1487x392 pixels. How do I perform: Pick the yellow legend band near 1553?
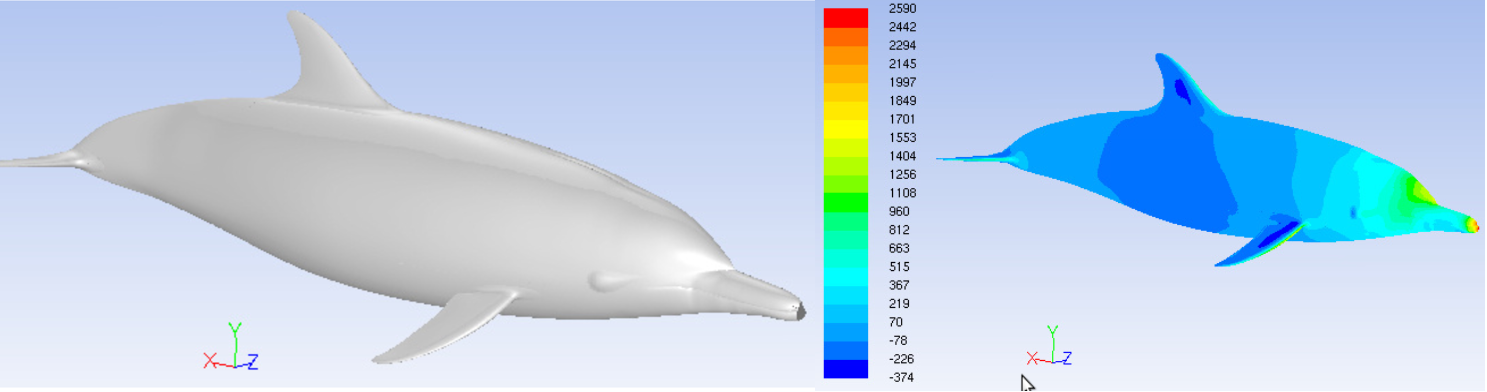[x=845, y=129]
